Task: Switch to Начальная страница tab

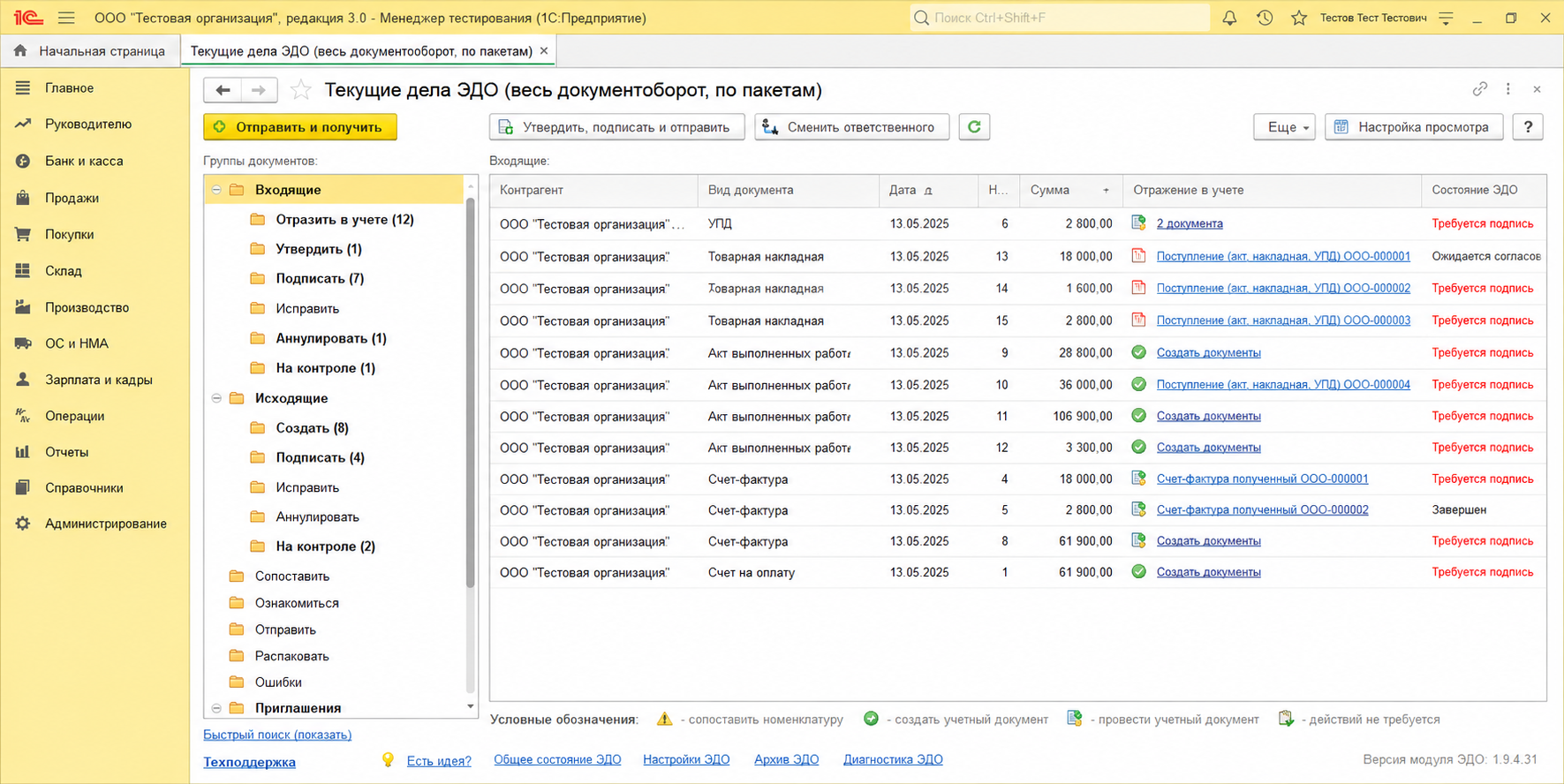Action: [x=90, y=51]
